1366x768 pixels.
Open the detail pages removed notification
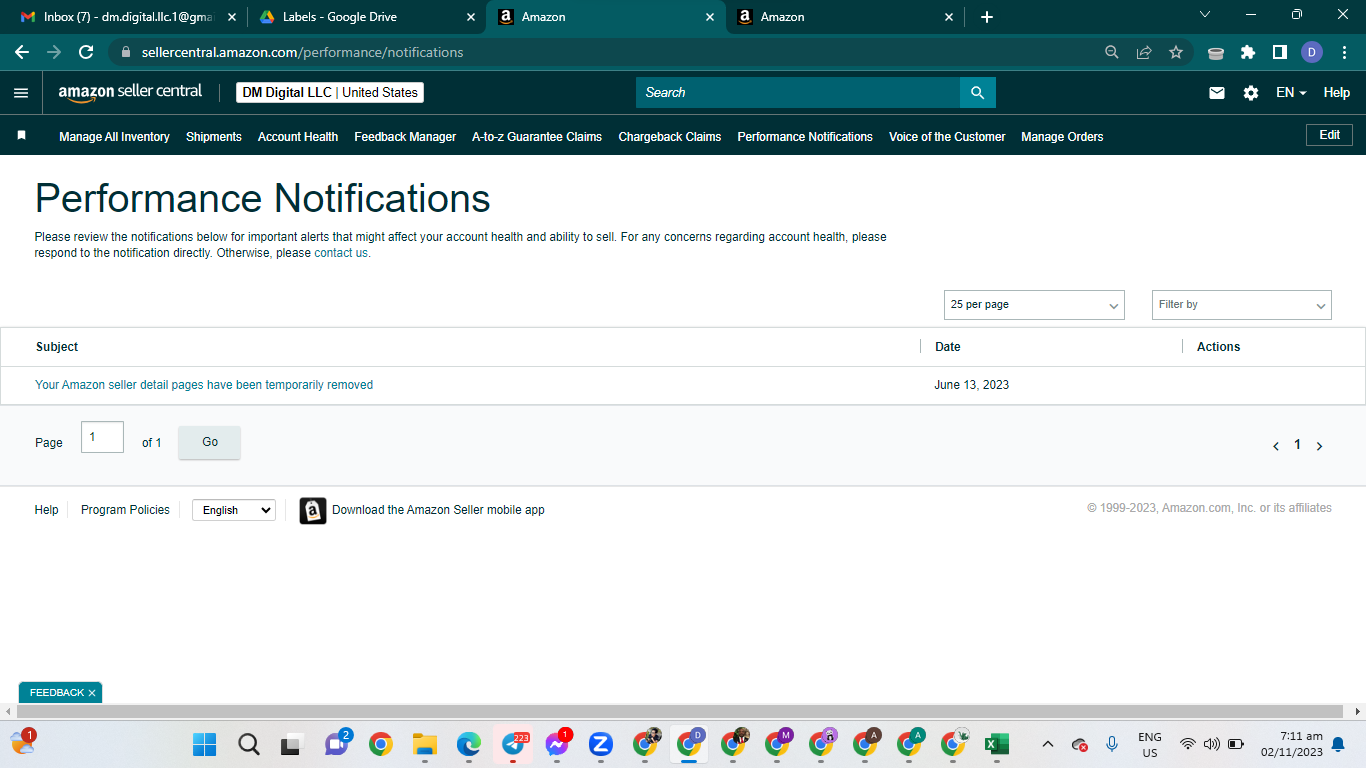pyautogui.click(x=204, y=385)
